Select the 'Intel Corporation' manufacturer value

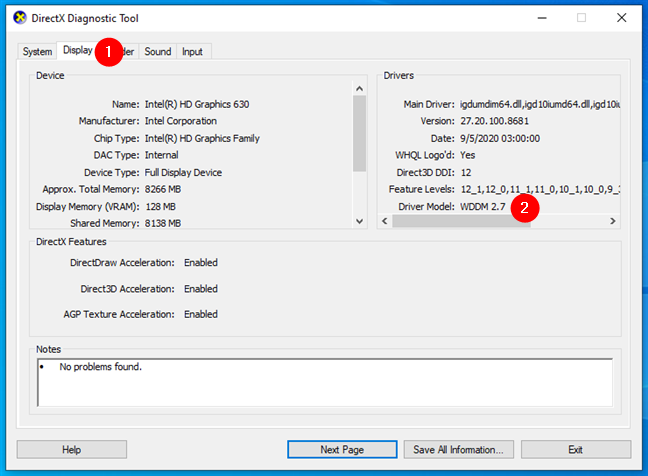click(181, 121)
